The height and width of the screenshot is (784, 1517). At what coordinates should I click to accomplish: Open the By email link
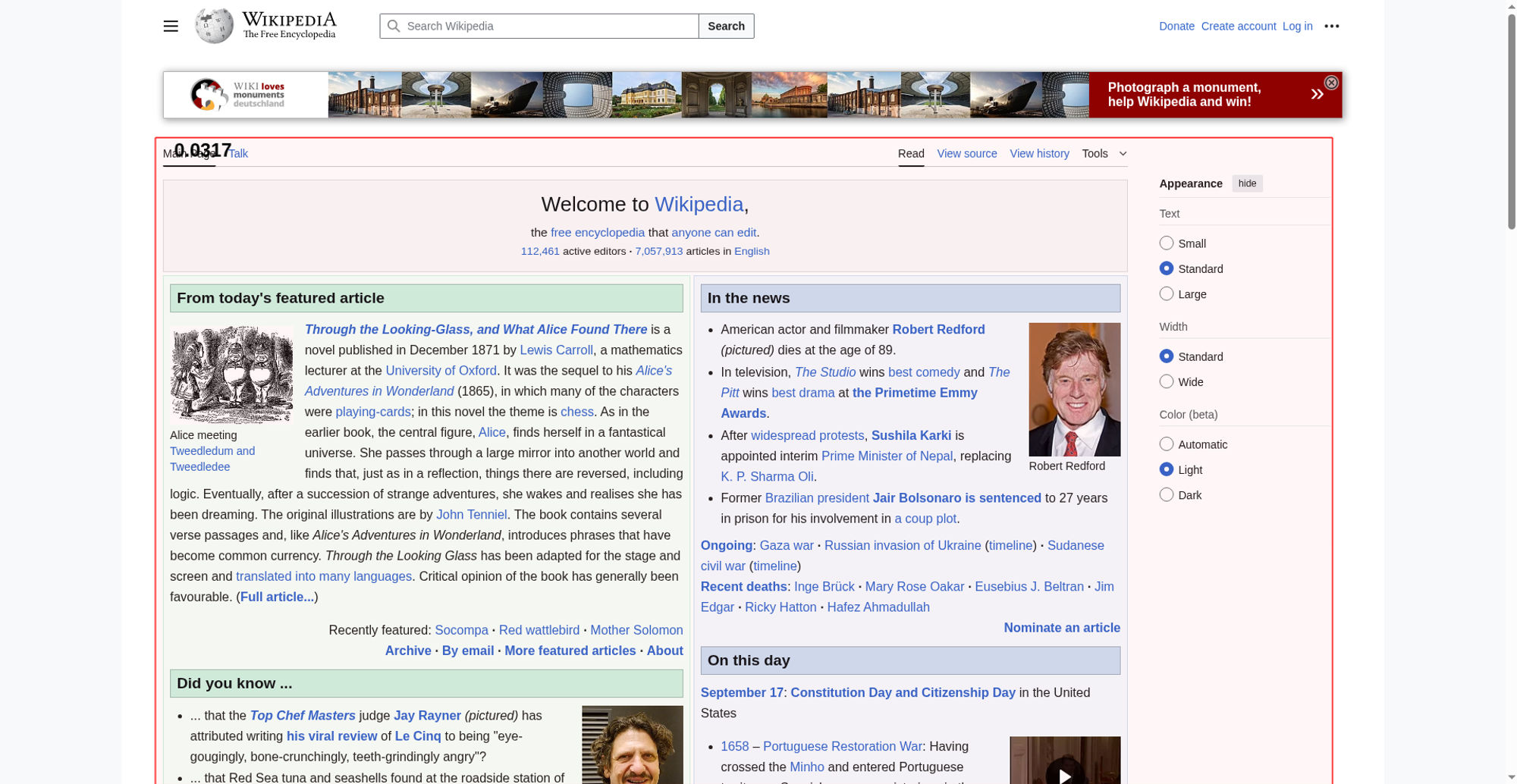468,651
